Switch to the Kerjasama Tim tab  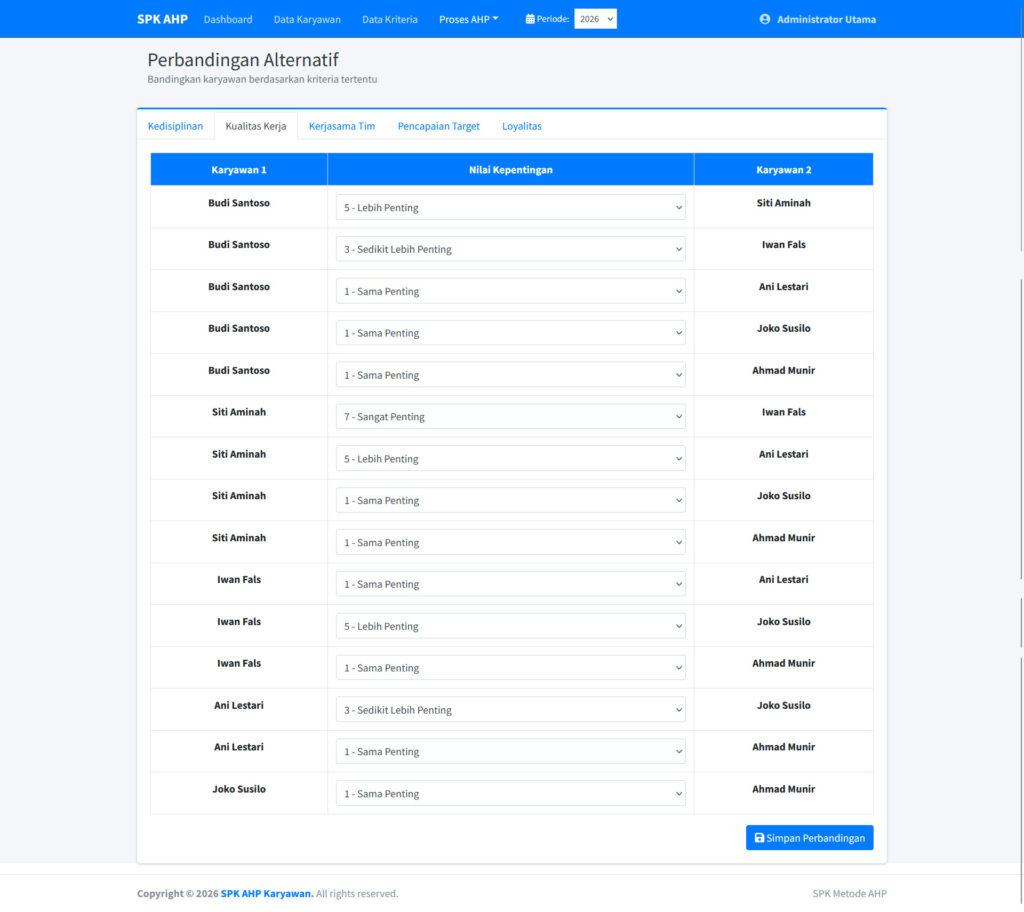tap(342, 126)
